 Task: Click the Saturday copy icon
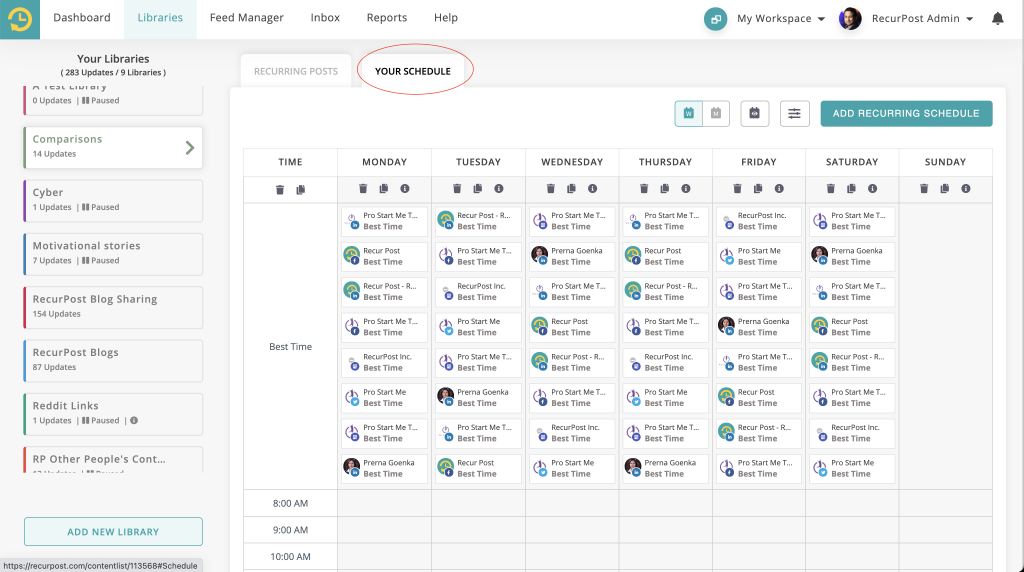point(851,189)
